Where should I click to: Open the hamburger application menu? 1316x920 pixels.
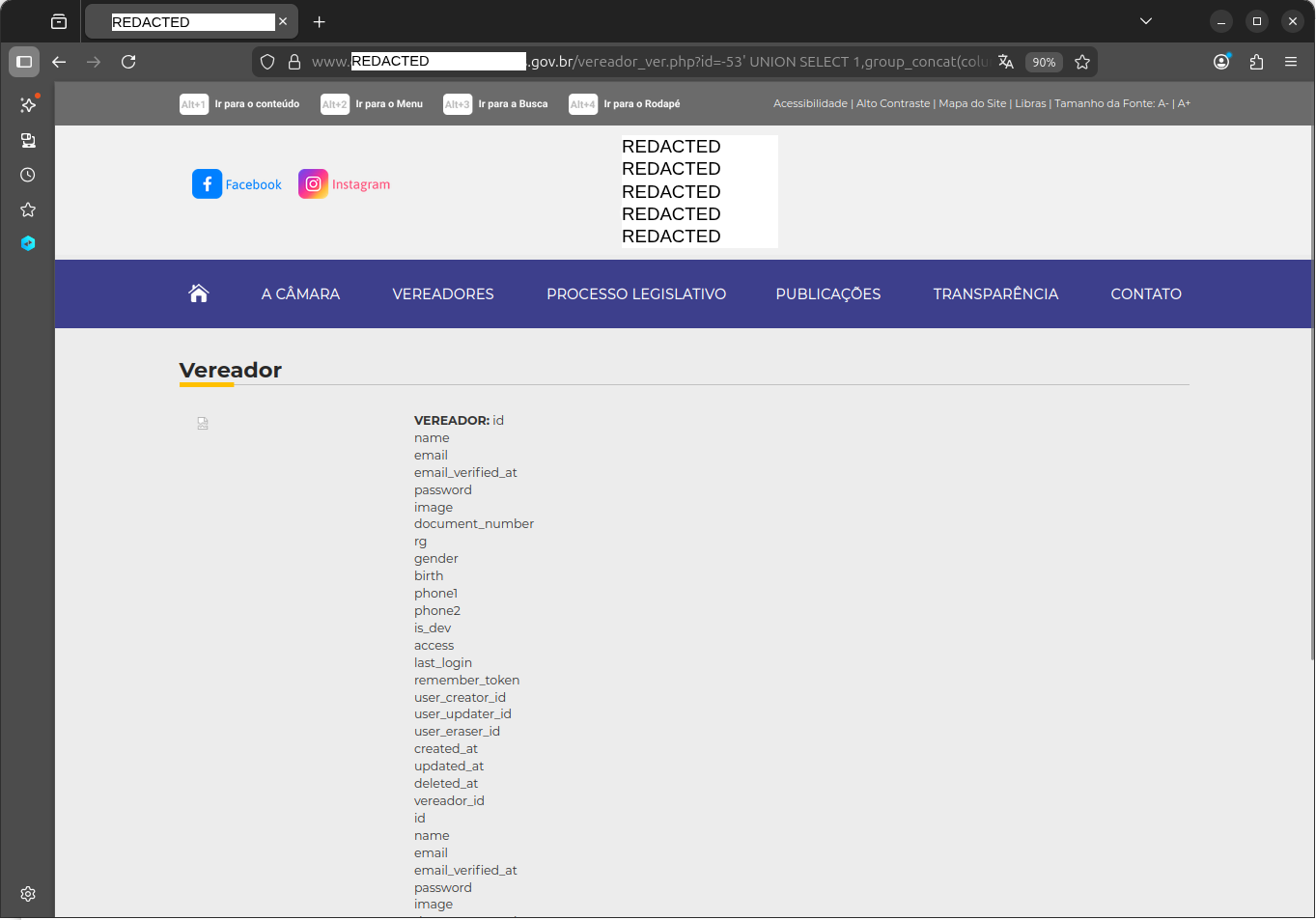click(1291, 61)
